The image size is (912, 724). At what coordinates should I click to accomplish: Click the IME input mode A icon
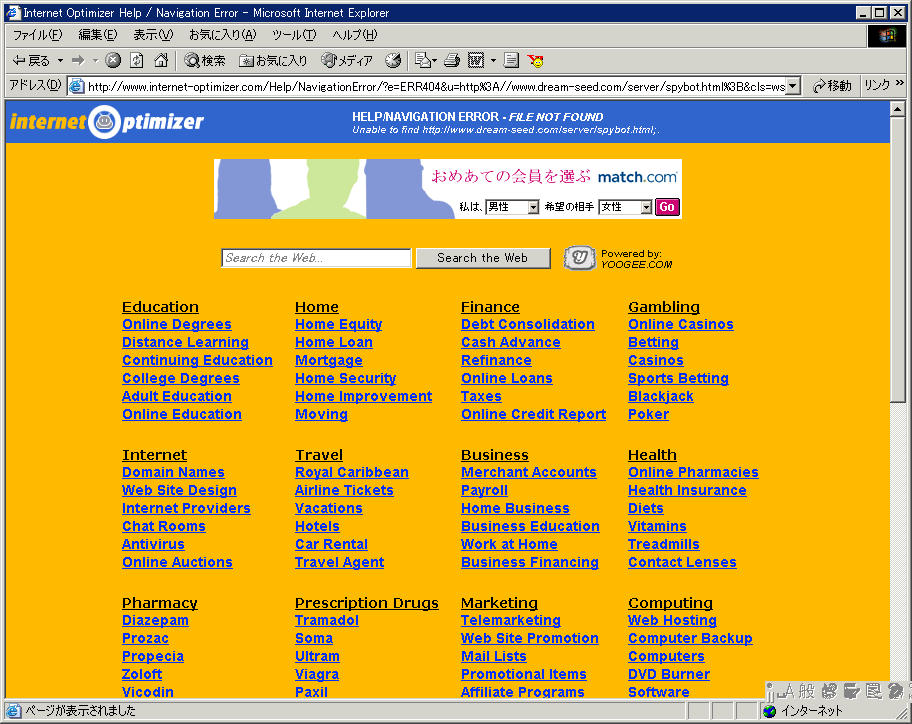pos(786,691)
